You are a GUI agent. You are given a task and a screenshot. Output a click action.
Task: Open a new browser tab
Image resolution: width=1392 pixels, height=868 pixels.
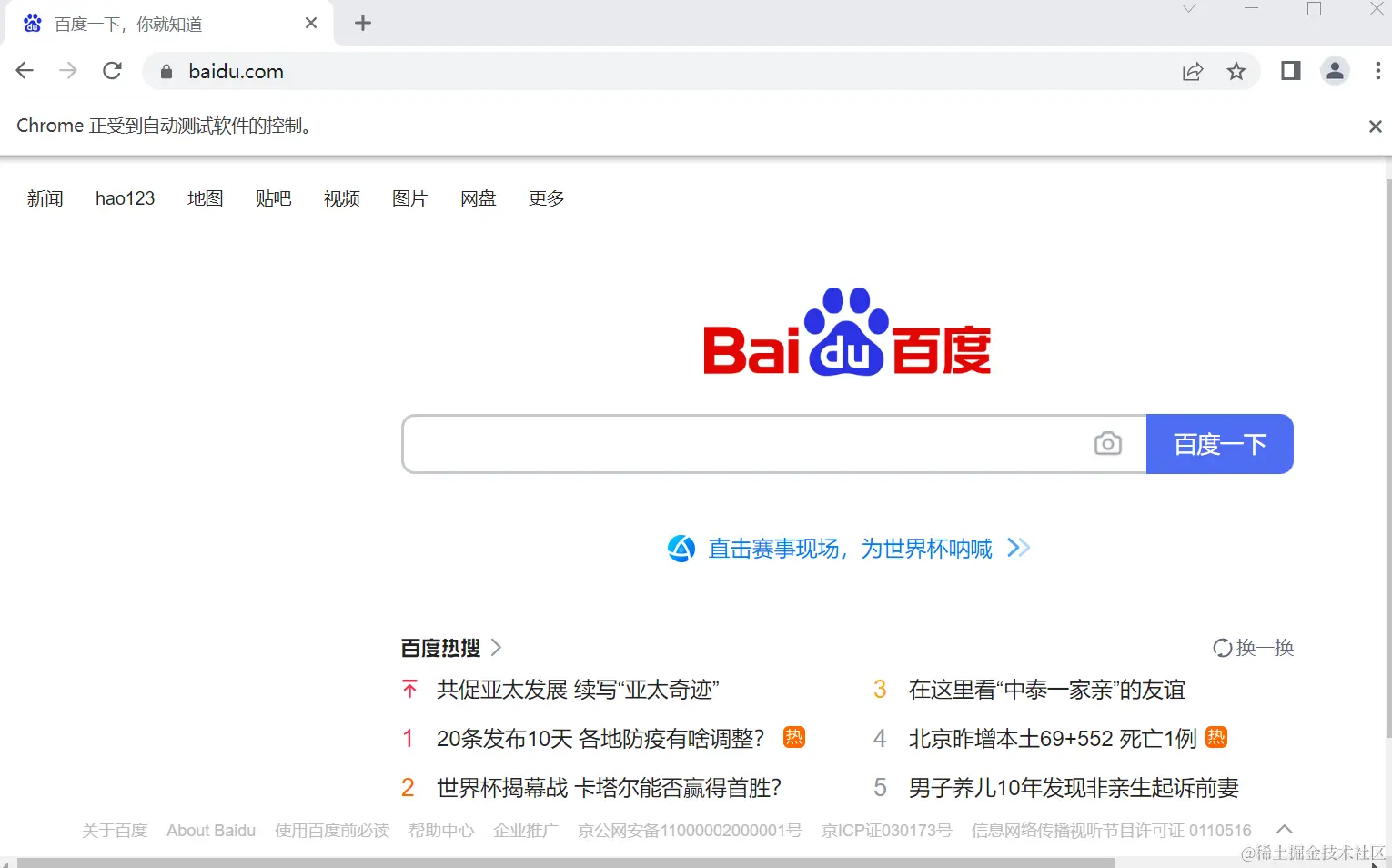(363, 24)
